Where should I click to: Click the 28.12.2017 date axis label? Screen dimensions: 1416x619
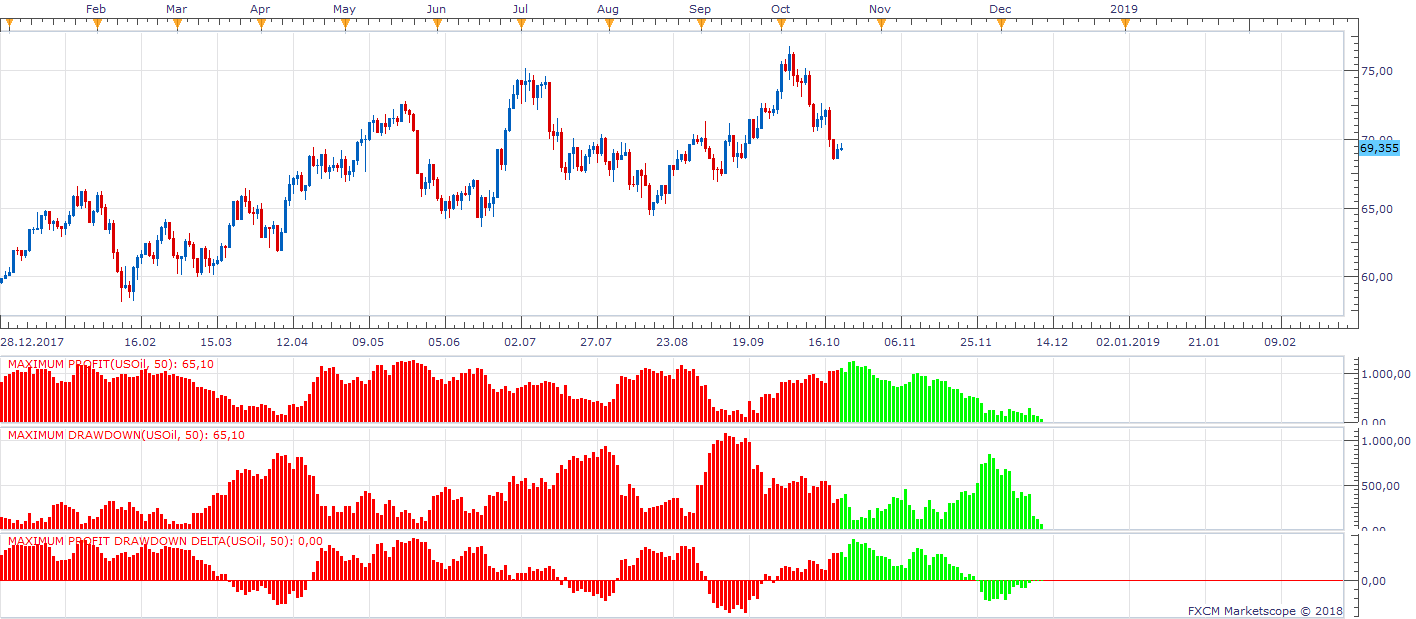tap(33, 342)
